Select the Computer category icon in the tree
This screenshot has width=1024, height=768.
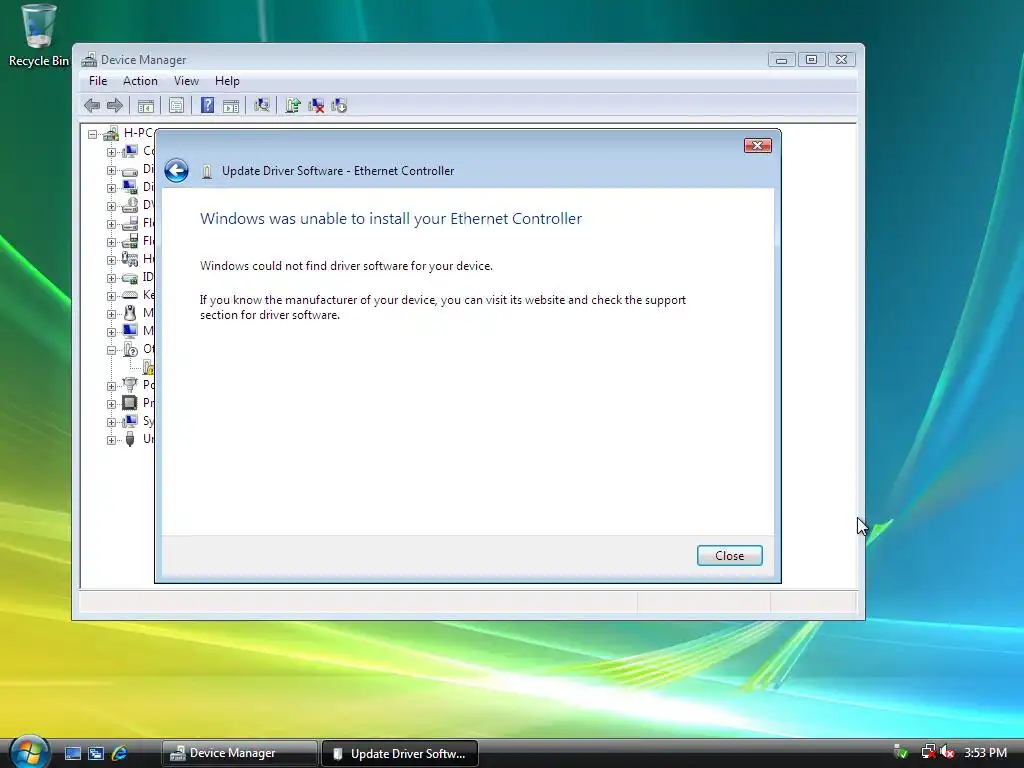coord(130,151)
